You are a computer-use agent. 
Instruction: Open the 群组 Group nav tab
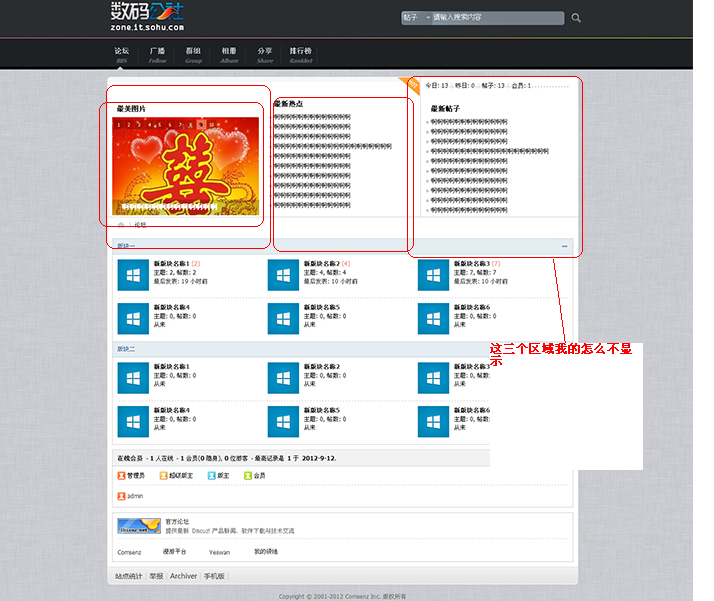[194, 55]
